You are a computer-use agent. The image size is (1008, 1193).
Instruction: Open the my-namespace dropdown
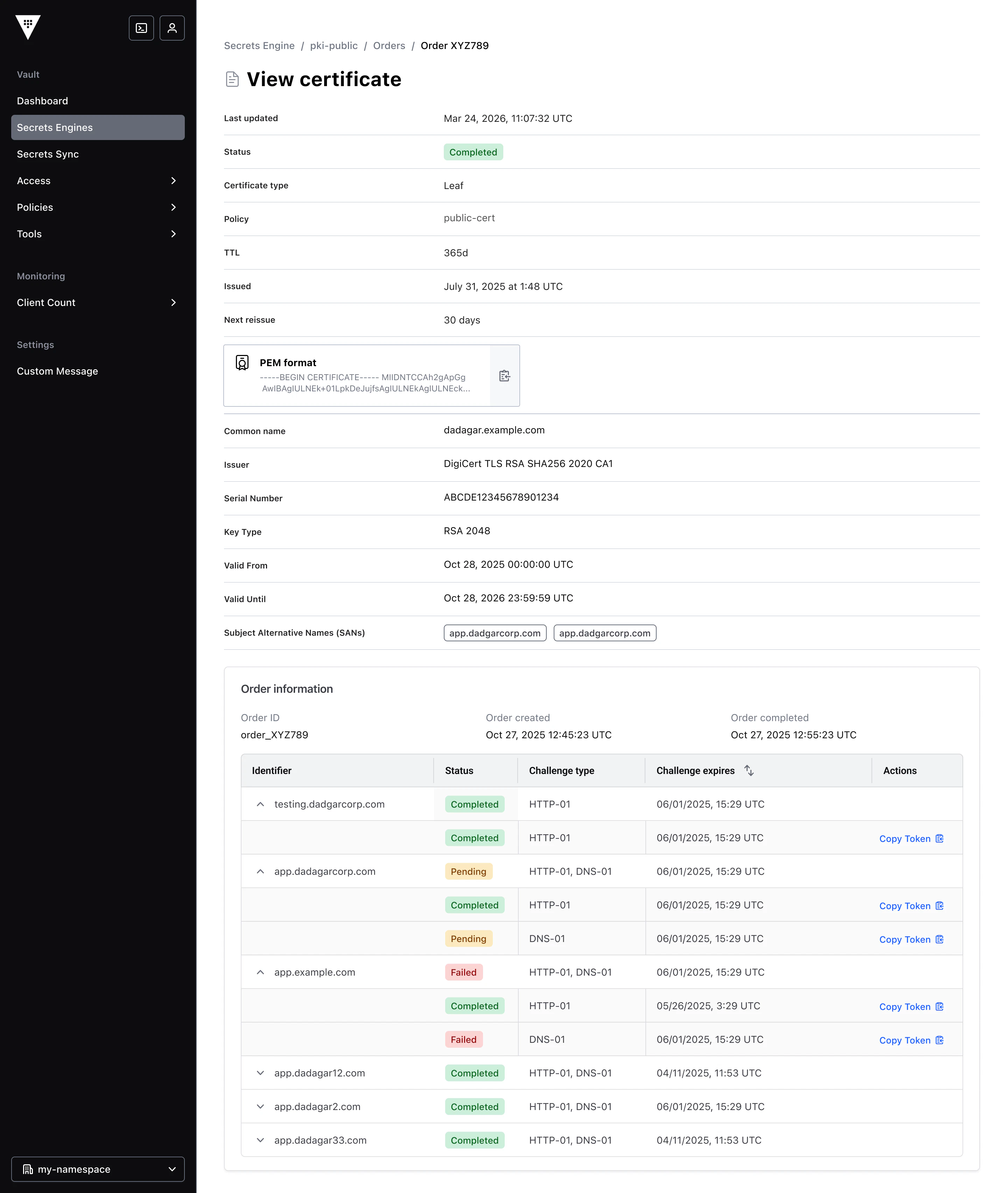pos(98,1169)
